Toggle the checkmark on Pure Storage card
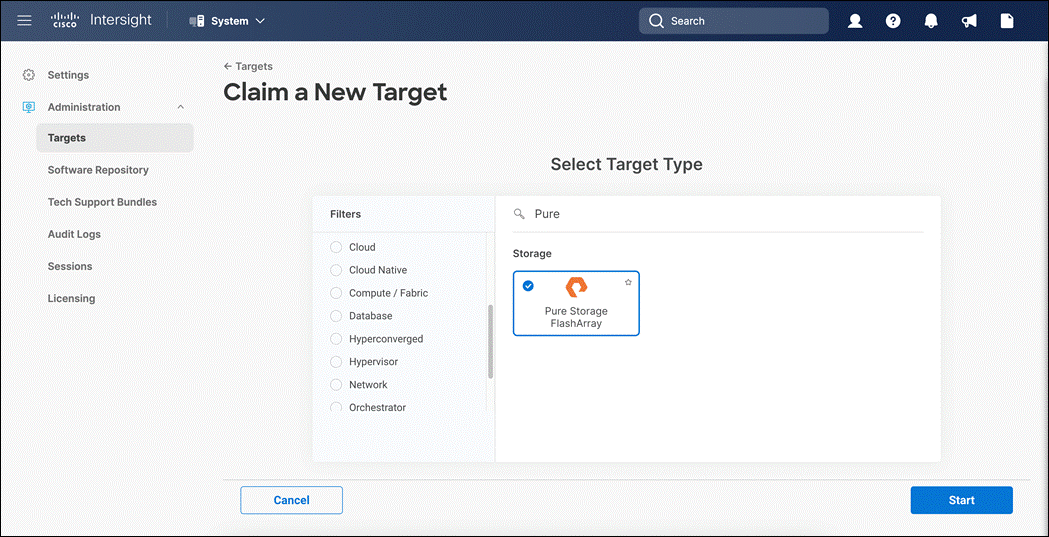1049x537 pixels. pyautogui.click(x=529, y=286)
